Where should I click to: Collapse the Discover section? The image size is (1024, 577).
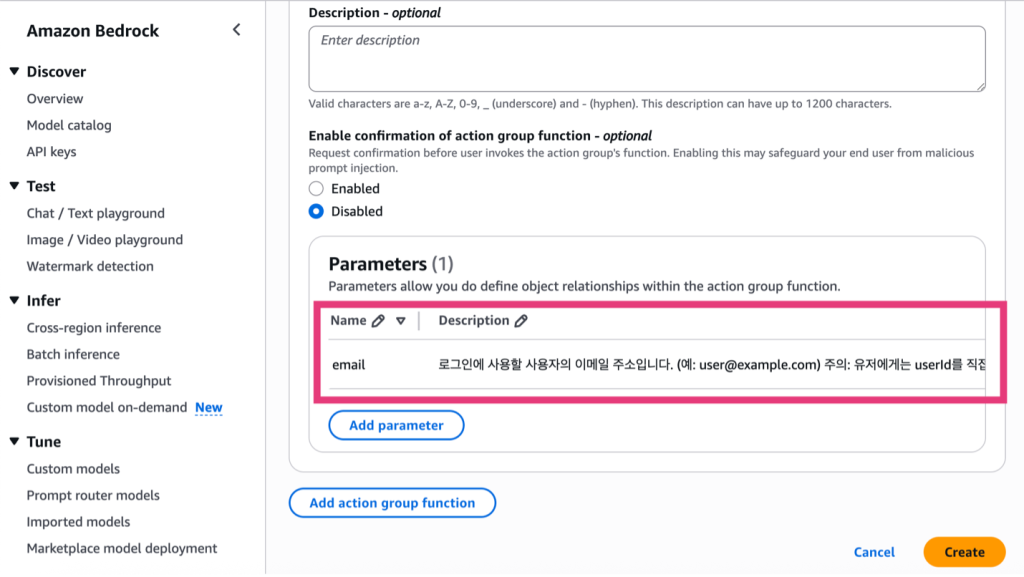[15, 71]
